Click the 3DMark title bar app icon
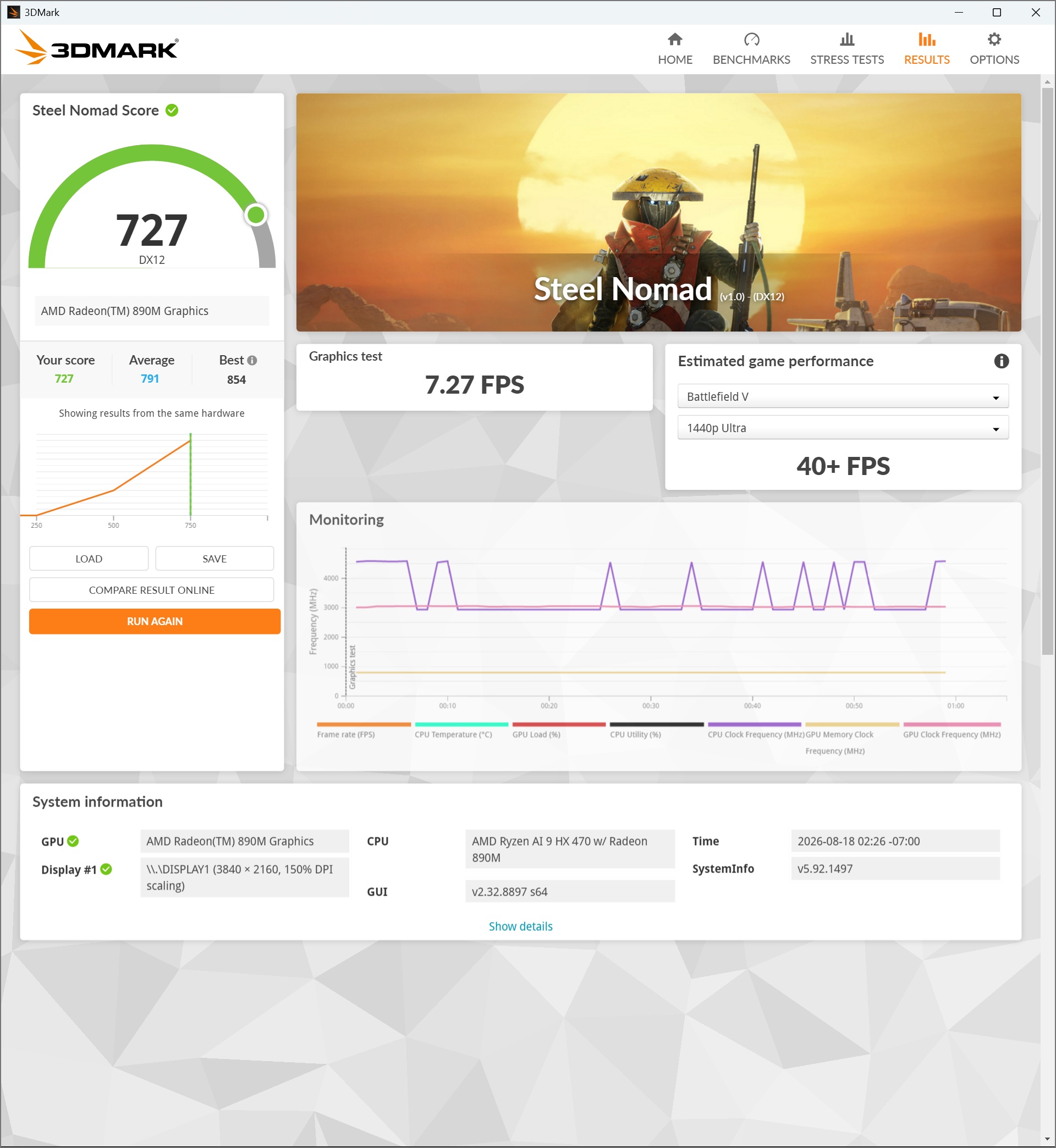 (x=13, y=12)
